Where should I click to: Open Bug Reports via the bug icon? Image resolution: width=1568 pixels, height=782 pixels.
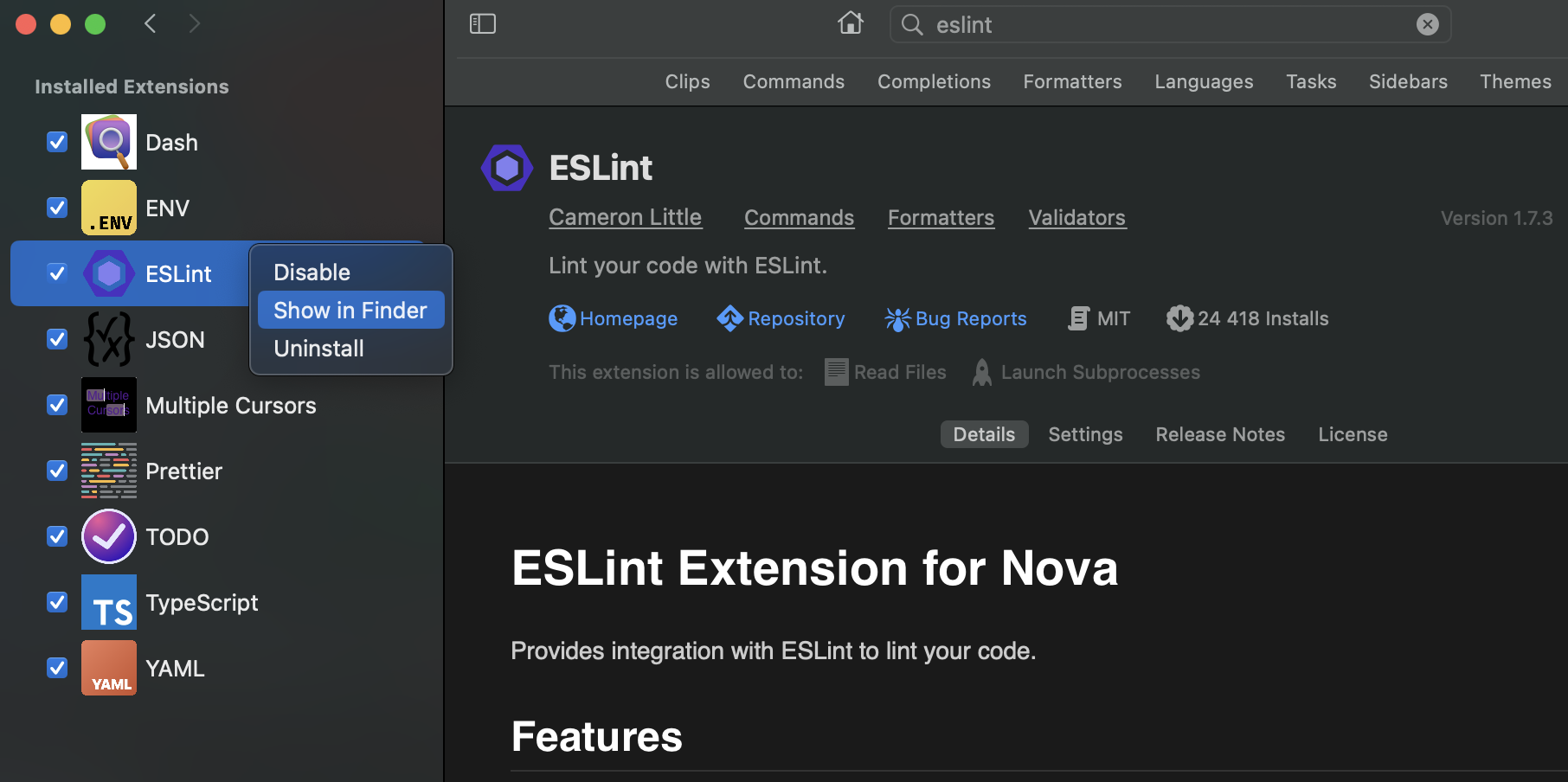[897, 318]
